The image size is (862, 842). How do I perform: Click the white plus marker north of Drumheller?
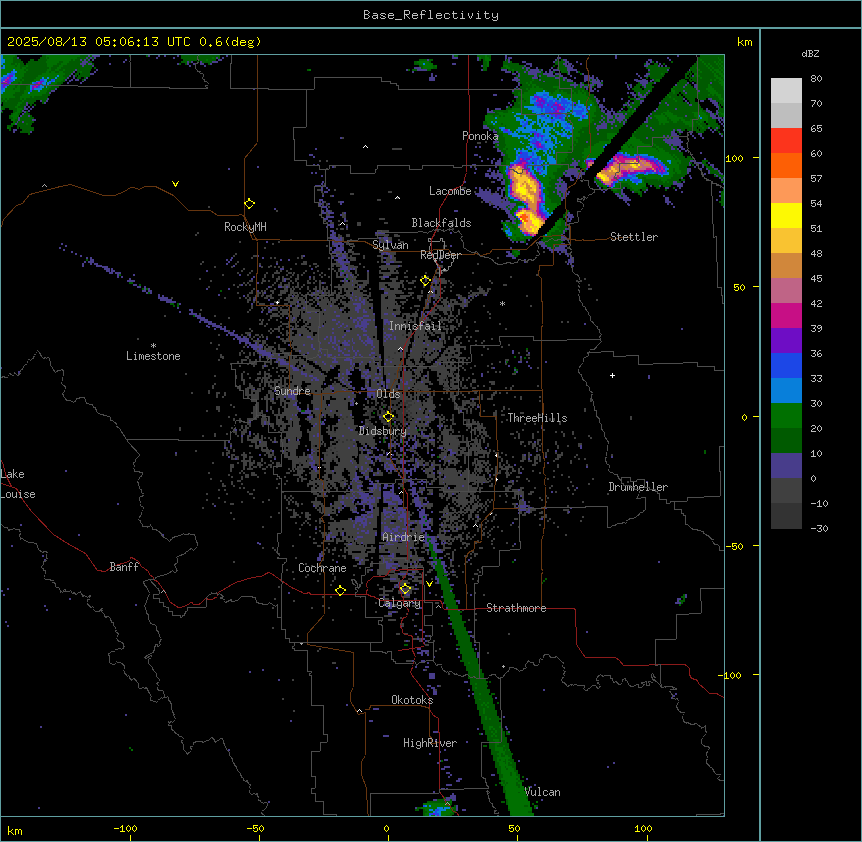tap(612, 375)
